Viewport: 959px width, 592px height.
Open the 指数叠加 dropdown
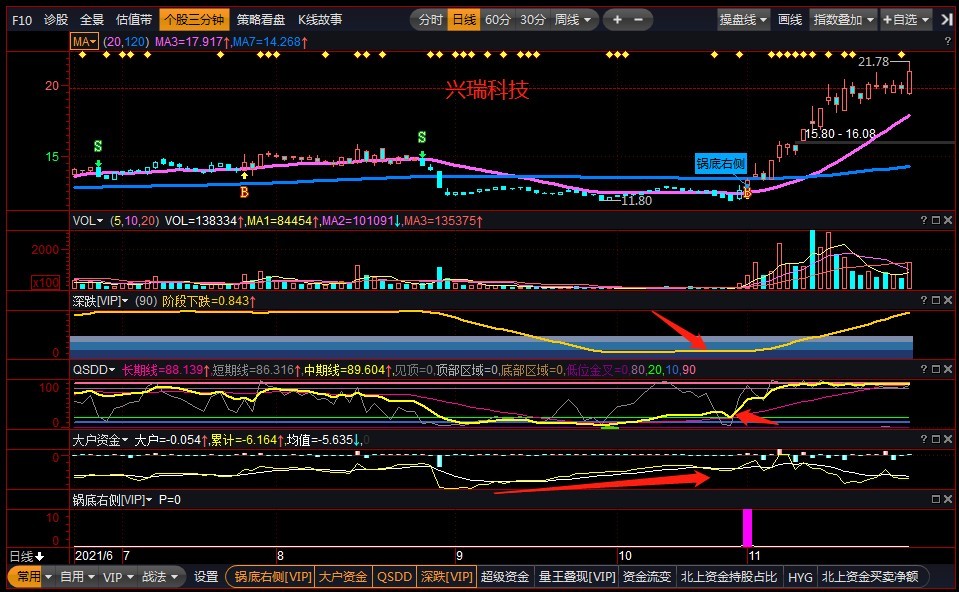pos(843,19)
